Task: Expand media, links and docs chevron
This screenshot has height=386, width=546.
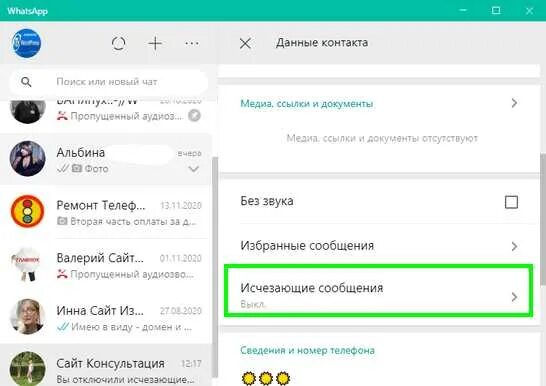Action: click(x=514, y=103)
